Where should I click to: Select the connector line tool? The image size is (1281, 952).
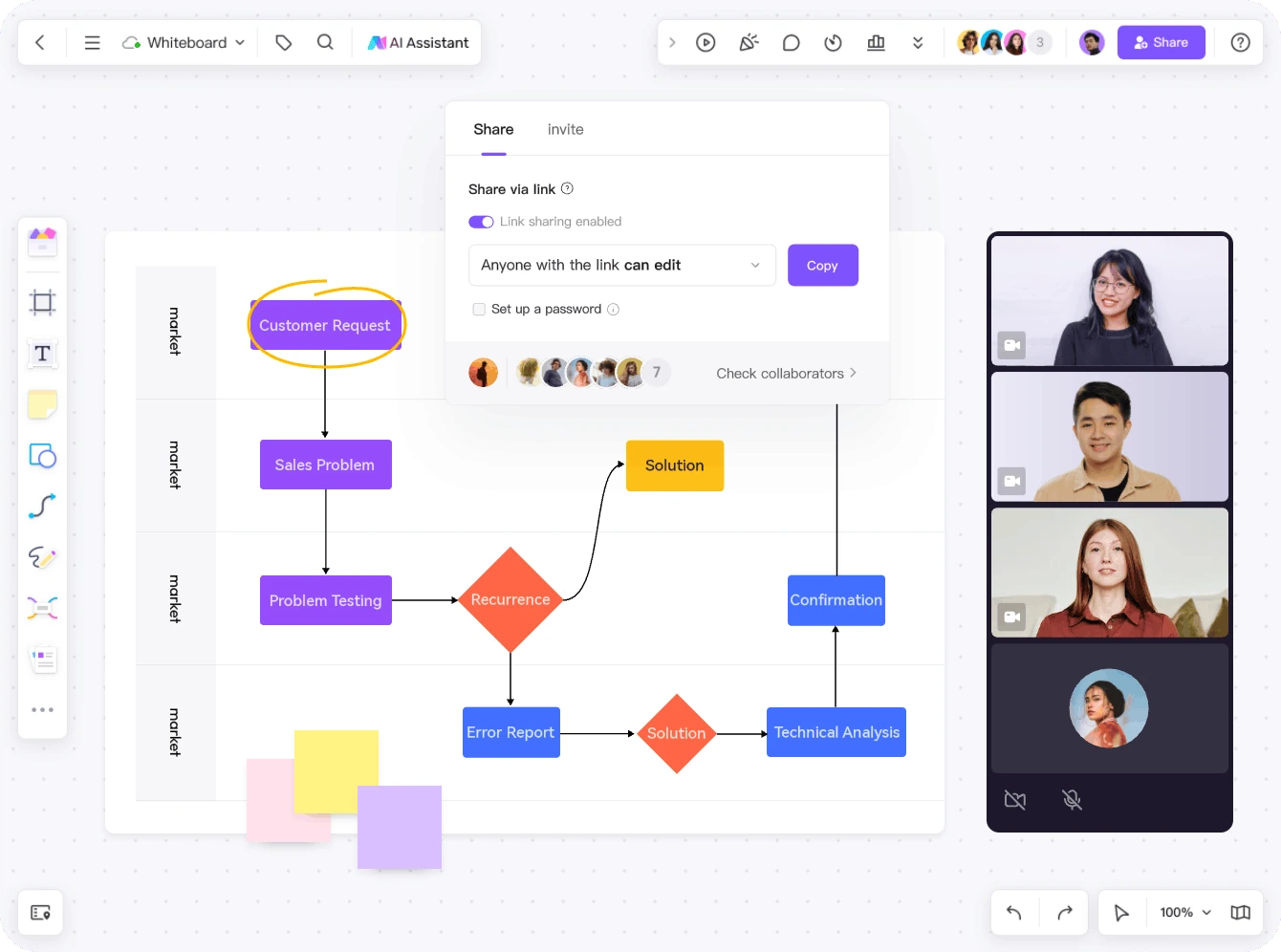coord(42,506)
